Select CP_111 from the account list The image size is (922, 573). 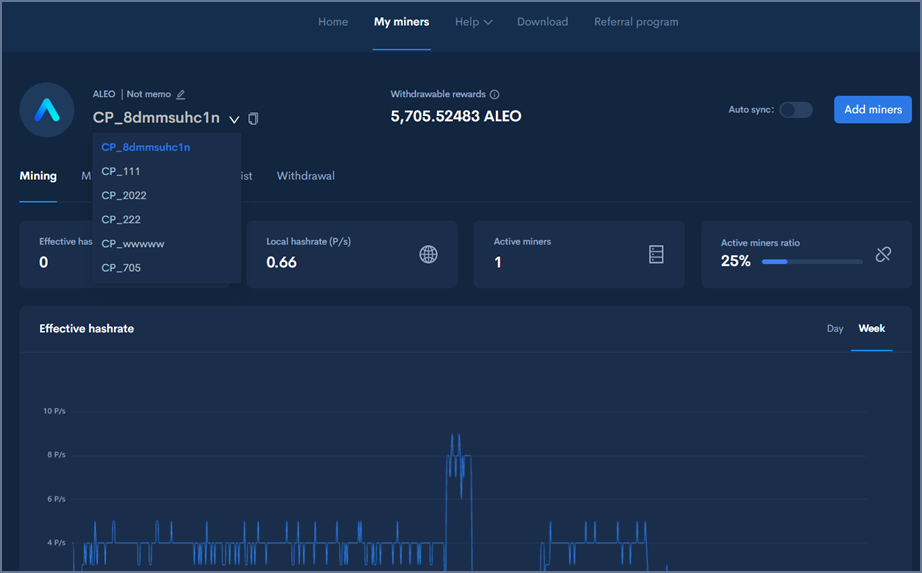pyautogui.click(x=121, y=171)
